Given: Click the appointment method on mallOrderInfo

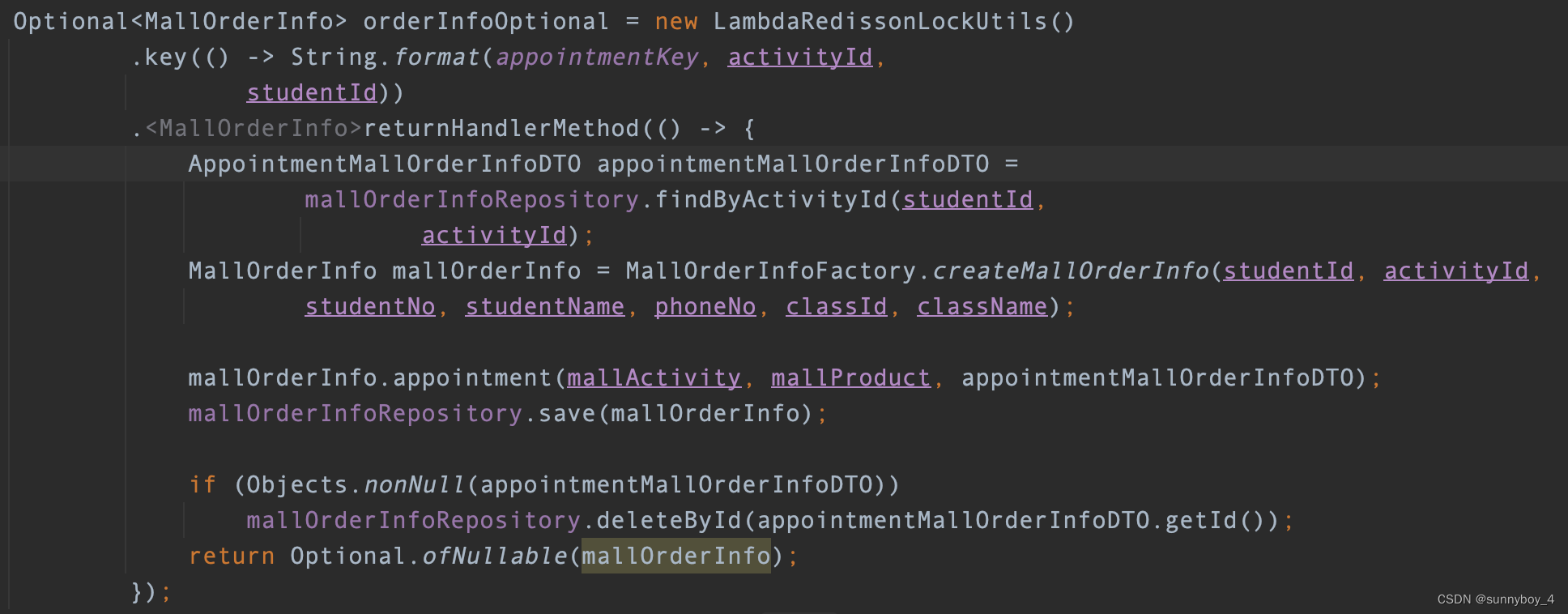Looking at the screenshot, I should click(x=472, y=377).
